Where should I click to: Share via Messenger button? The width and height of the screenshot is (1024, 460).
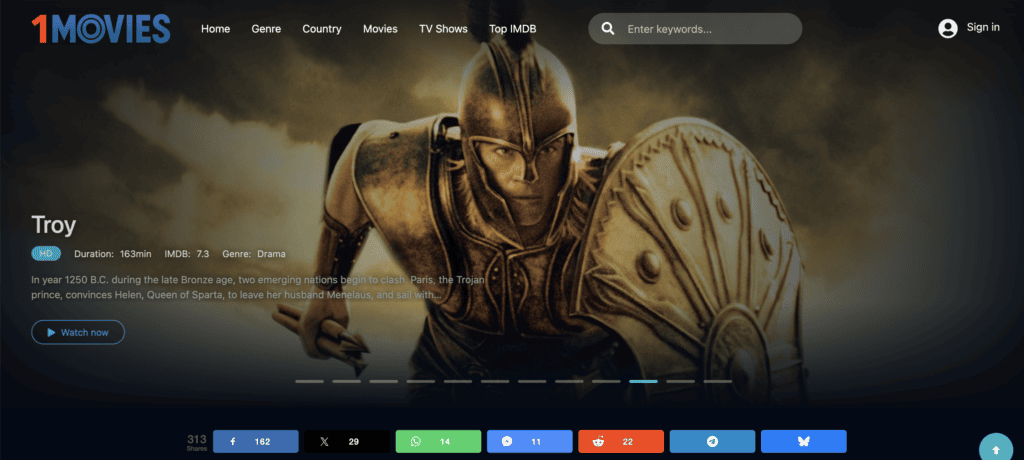coord(530,442)
